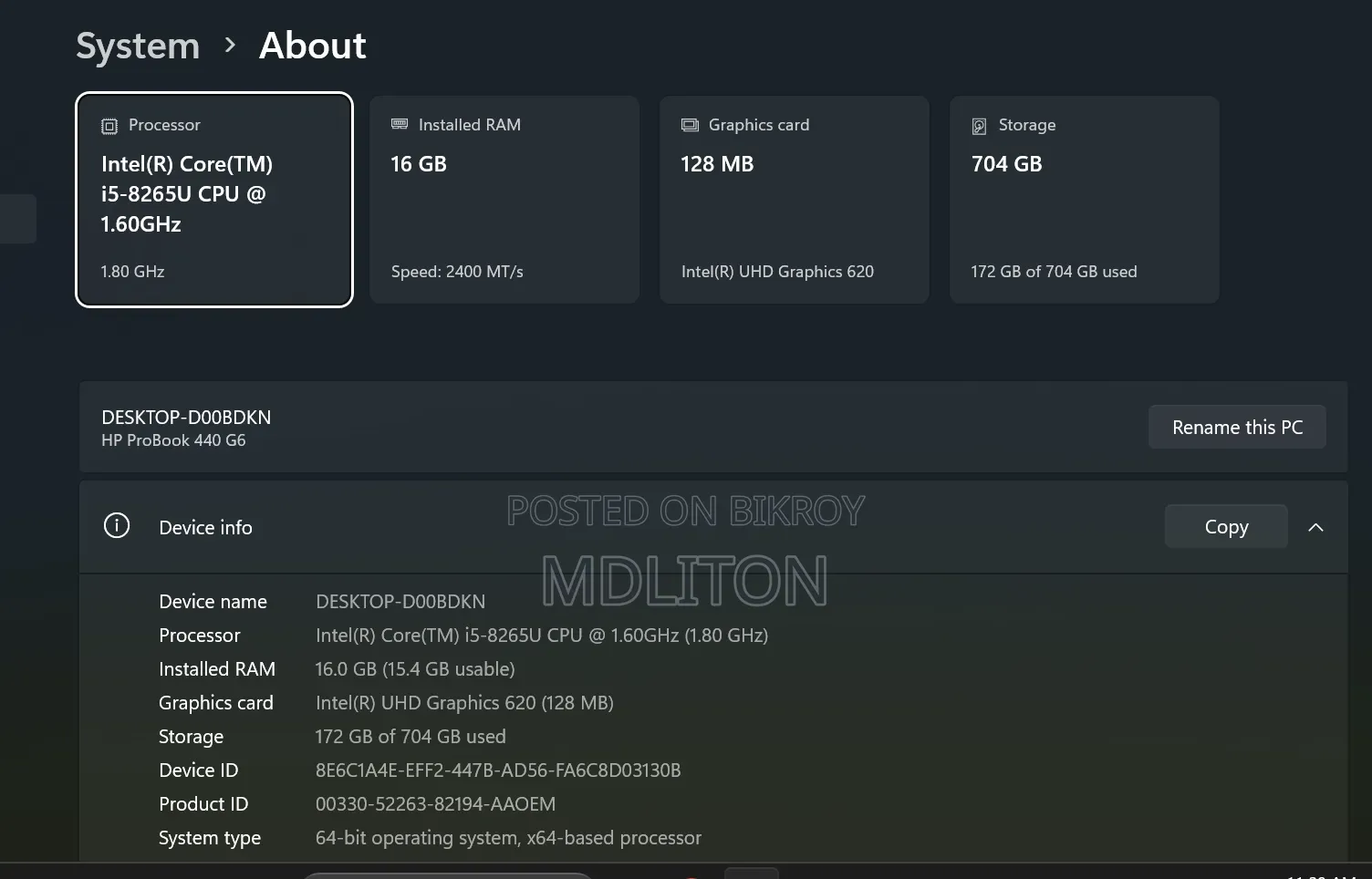Click the Storage drive icon

(979, 126)
